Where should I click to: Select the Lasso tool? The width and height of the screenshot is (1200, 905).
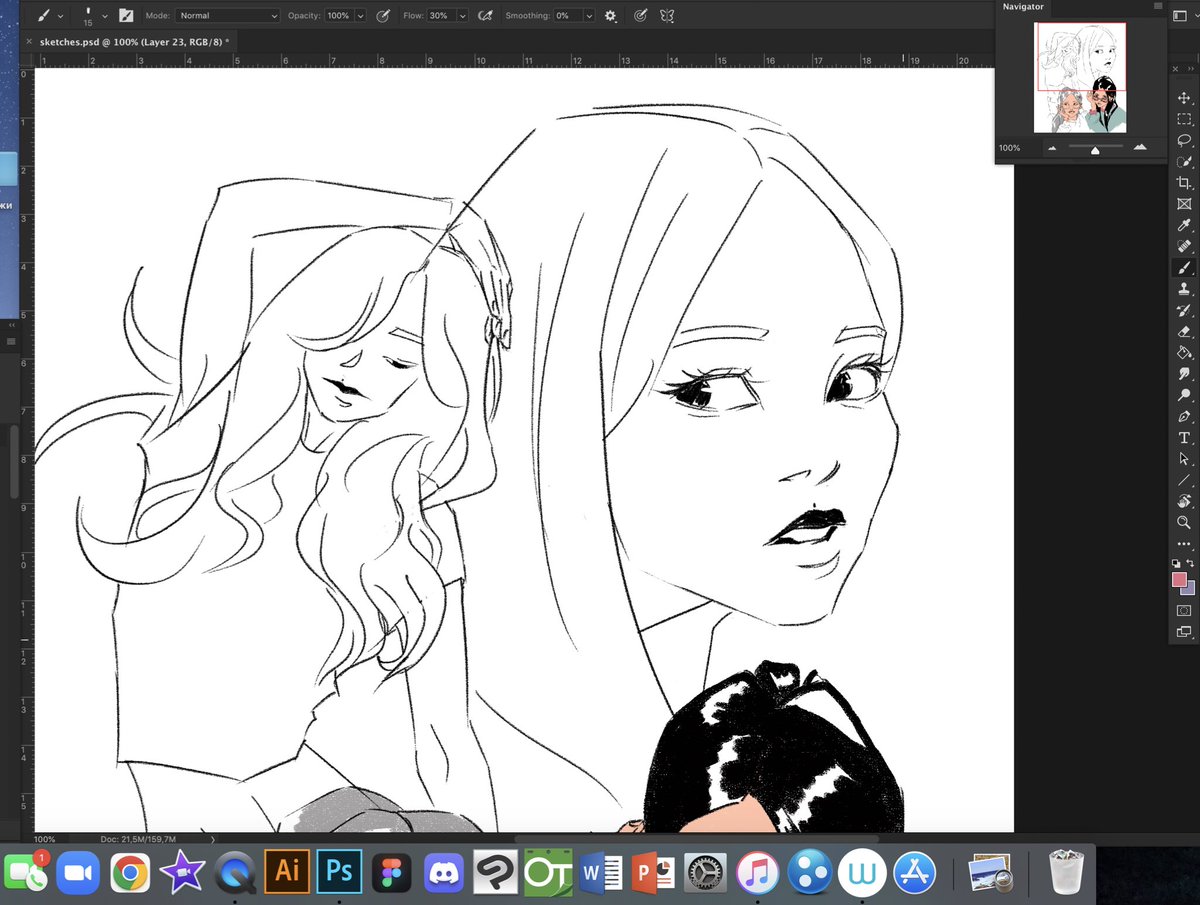pyautogui.click(x=1184, y=140)
